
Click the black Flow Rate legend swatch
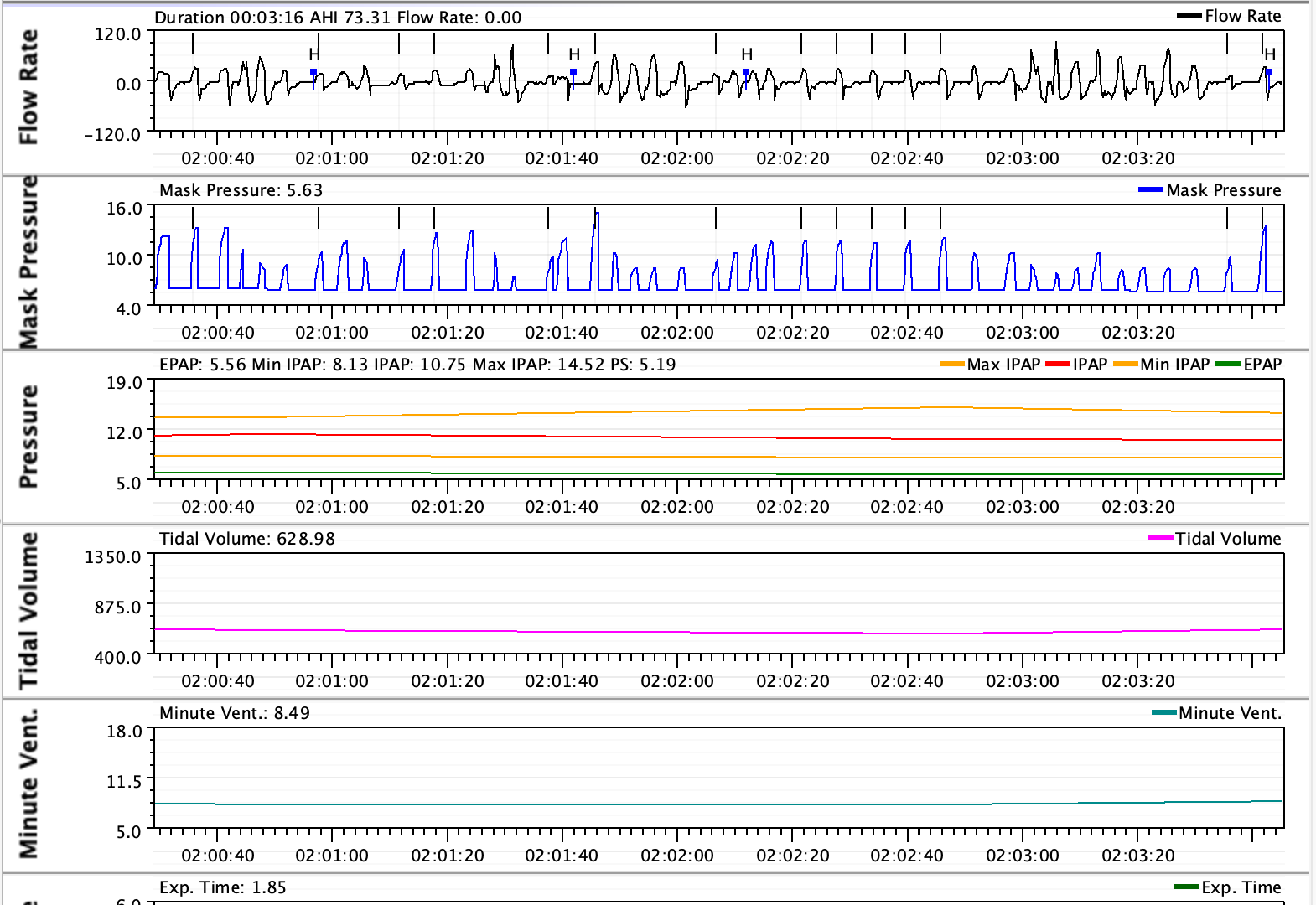click(x=1189, y=16)
